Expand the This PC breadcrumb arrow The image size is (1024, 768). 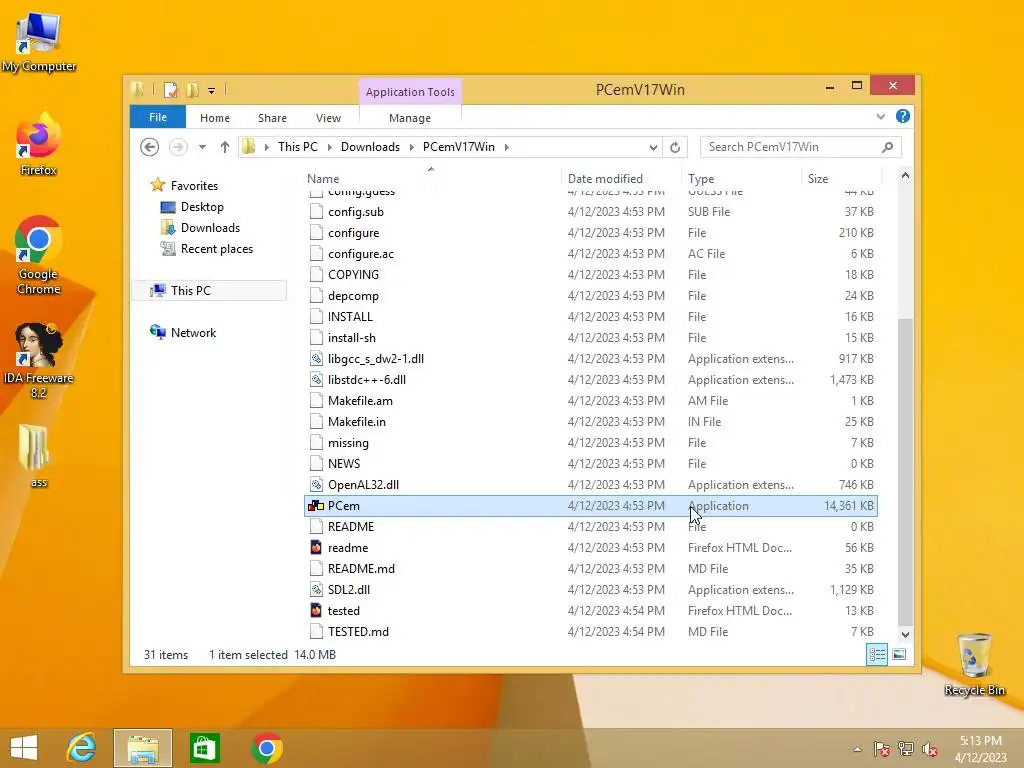click(329, 147)
